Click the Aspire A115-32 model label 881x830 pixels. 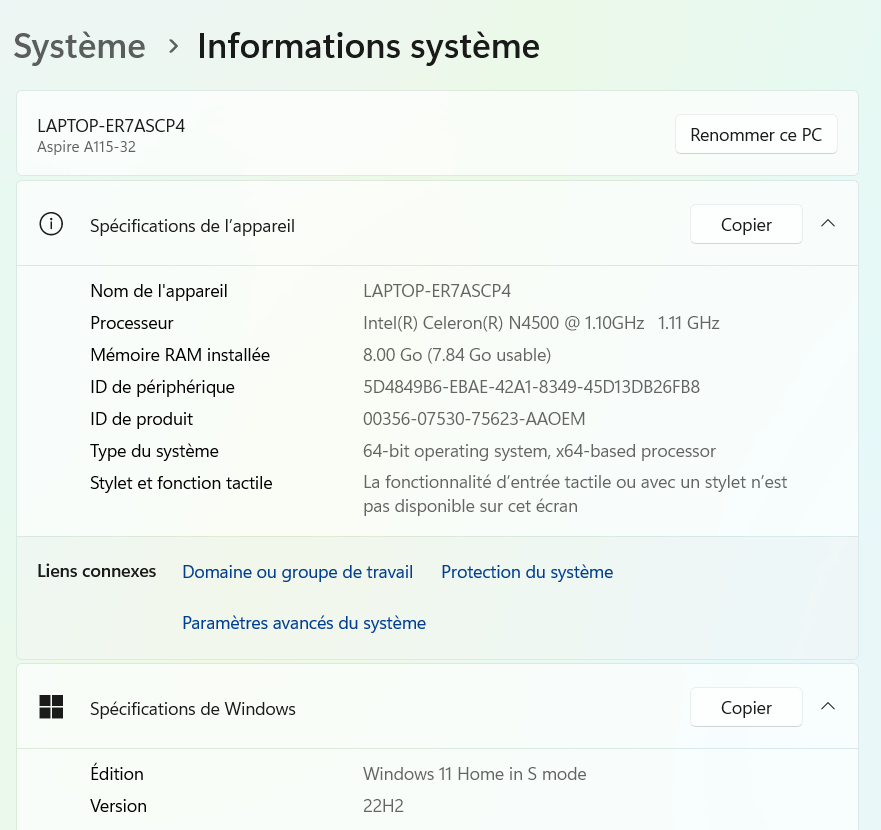[86, 147]
